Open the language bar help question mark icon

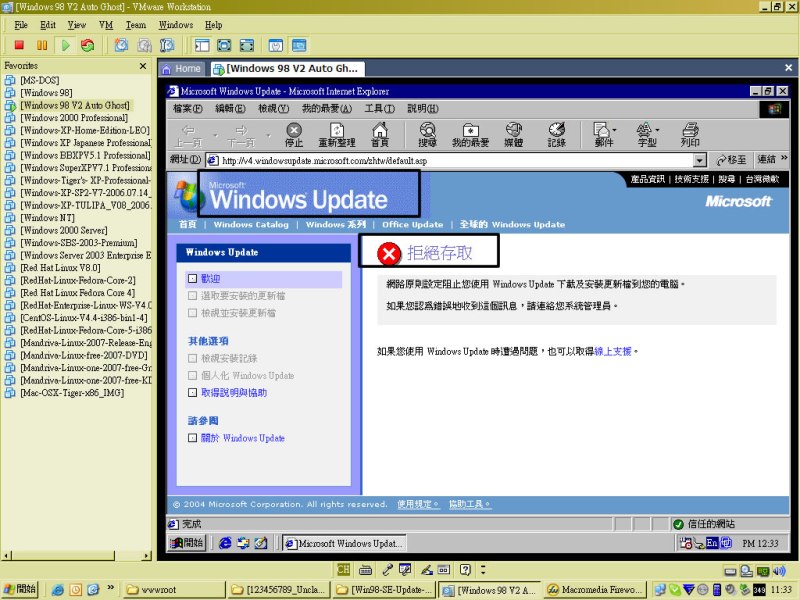coord(465,569)
